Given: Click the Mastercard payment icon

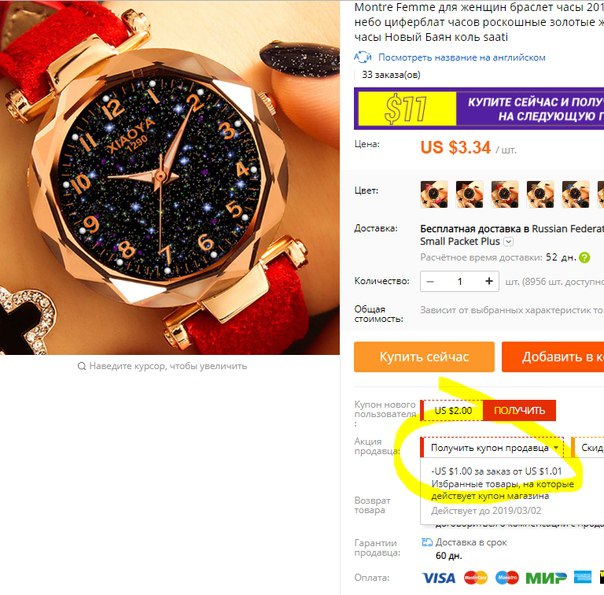Looking at the screenshot, I should click(476, 578).
